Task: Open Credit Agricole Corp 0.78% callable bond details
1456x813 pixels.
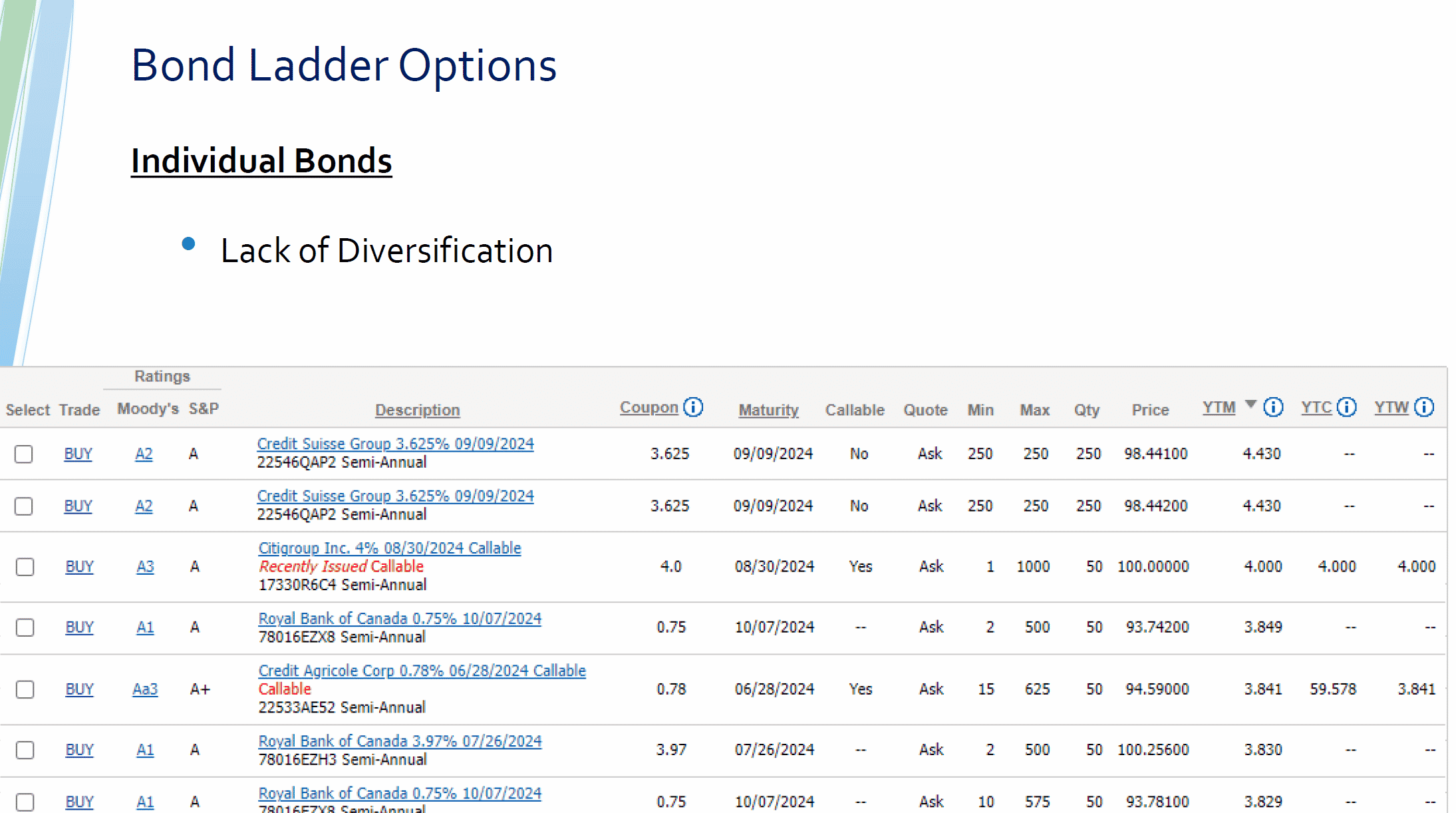Action: (421, 671)
